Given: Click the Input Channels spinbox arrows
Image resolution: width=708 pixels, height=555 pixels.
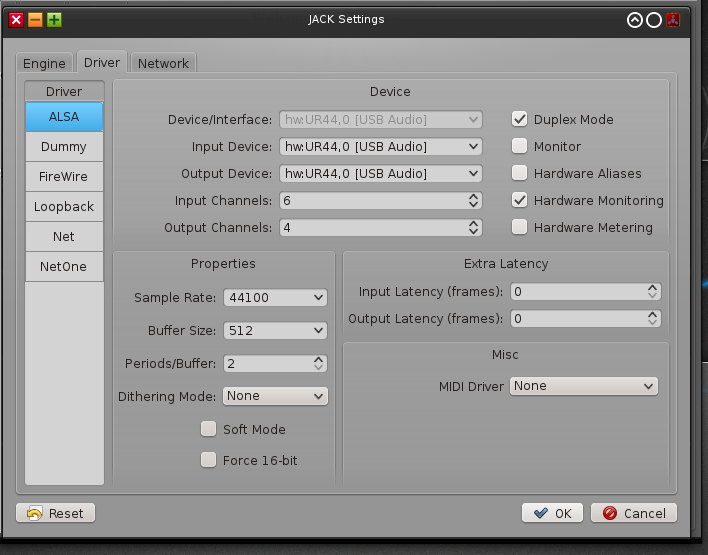Looking at the screenshot, I should (474, 200).
